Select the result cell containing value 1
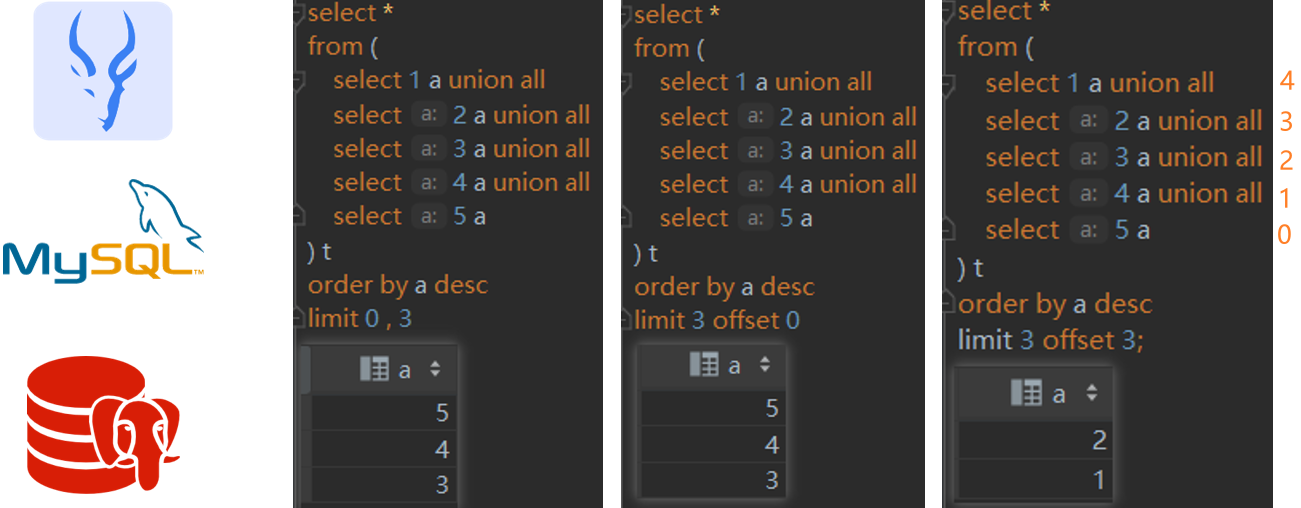1301x508 pixels. (1034, 479)
